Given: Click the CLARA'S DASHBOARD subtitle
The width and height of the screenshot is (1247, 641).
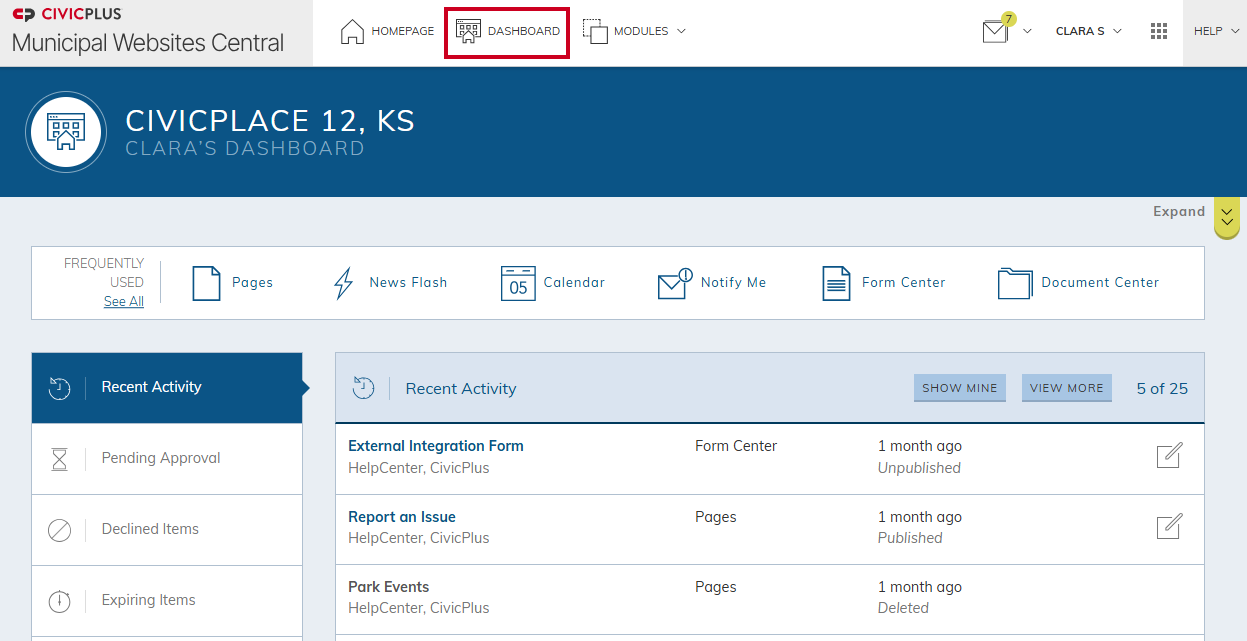Looking at the screenshot, I should (x=245, y=149).
